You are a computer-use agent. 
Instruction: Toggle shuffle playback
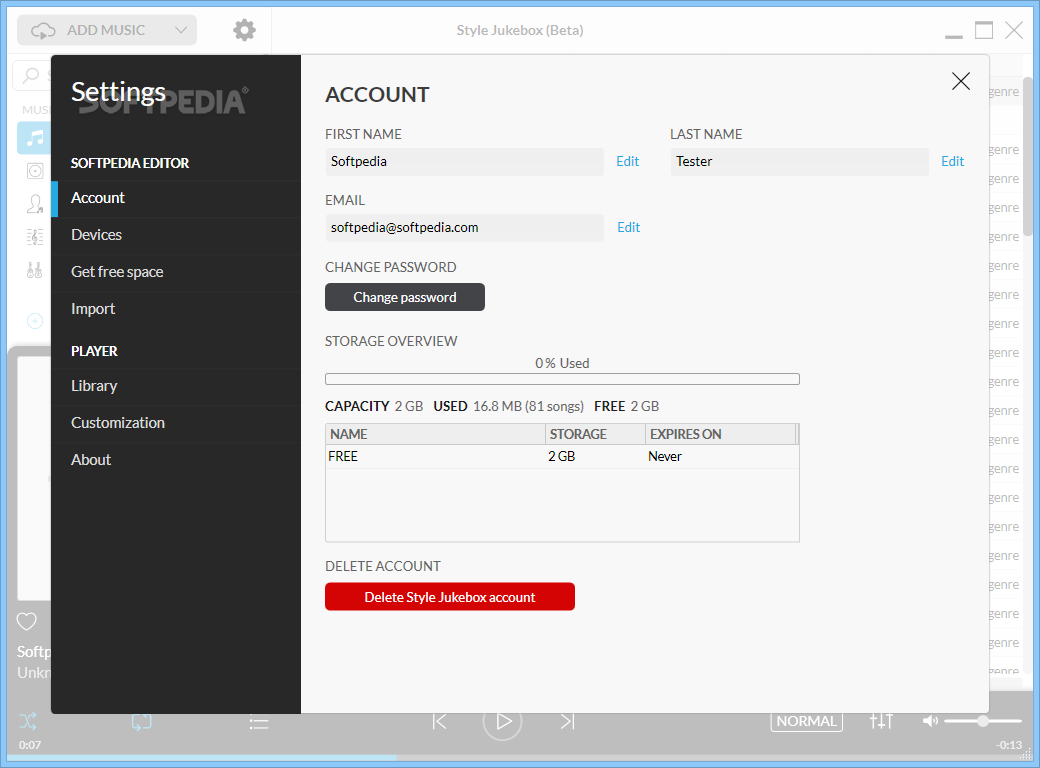click(x=28, y=721)
